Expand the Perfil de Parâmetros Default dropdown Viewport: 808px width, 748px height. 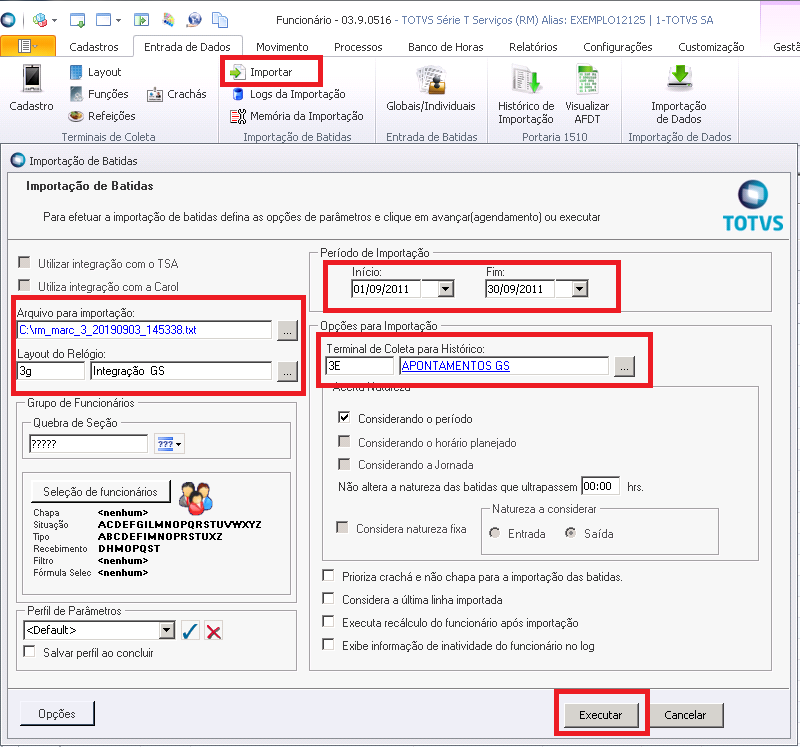(166, 631)
